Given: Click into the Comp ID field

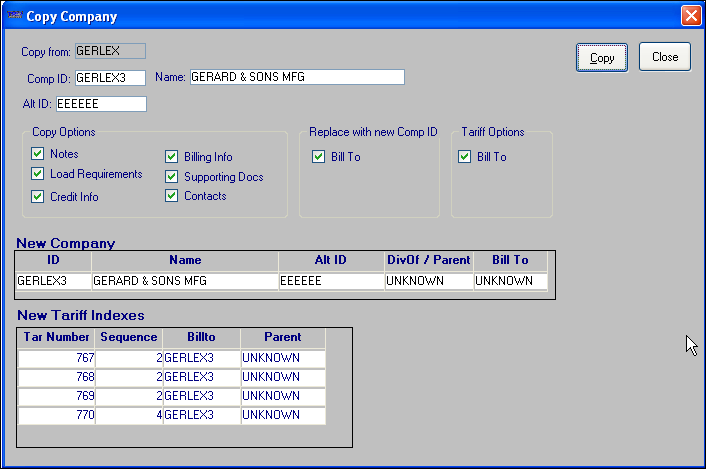Looking at the screenshot, I should click(110, 77).
